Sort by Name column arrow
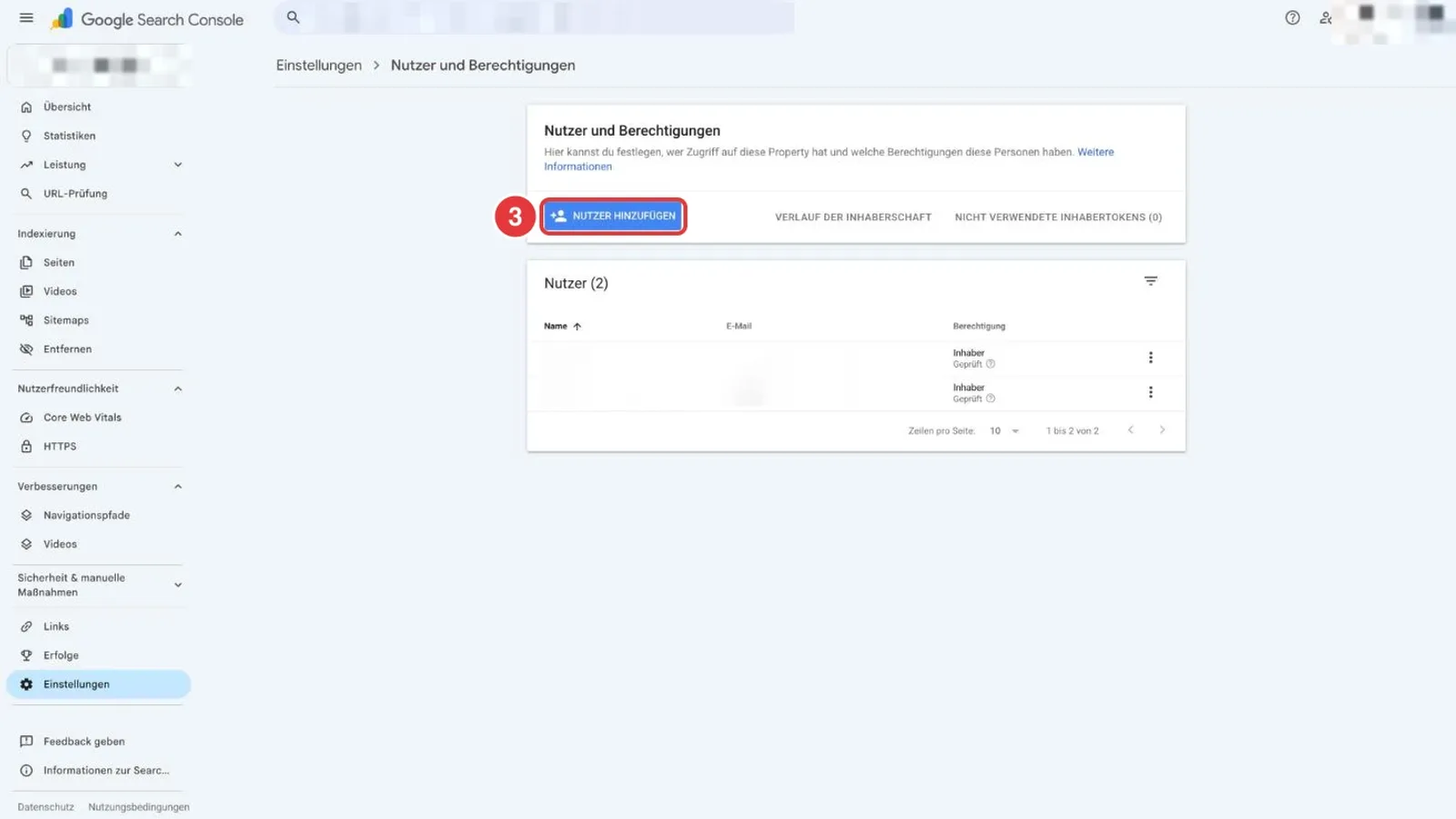 577,326
